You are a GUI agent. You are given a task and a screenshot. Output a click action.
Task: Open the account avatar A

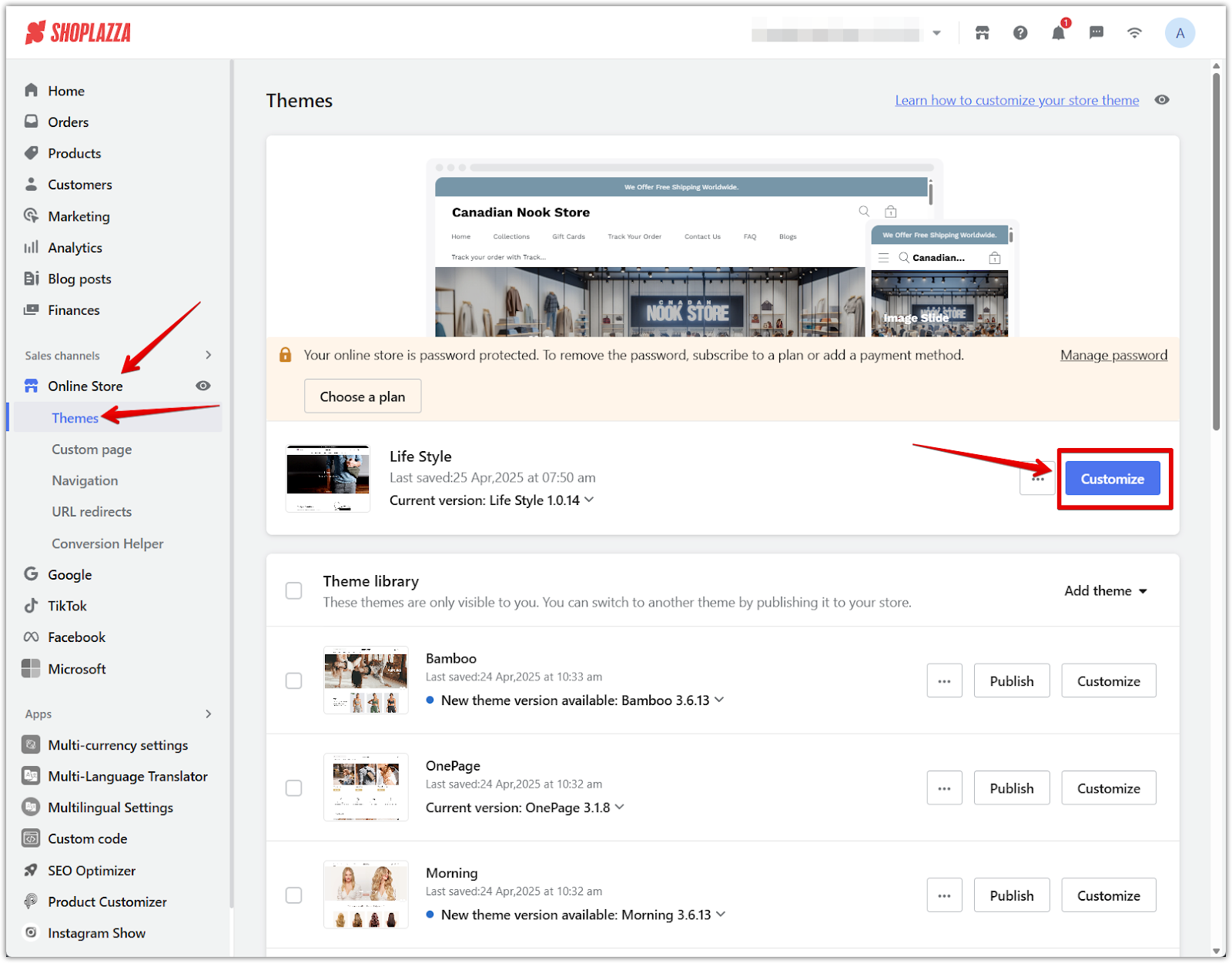tap(1180, 33)
